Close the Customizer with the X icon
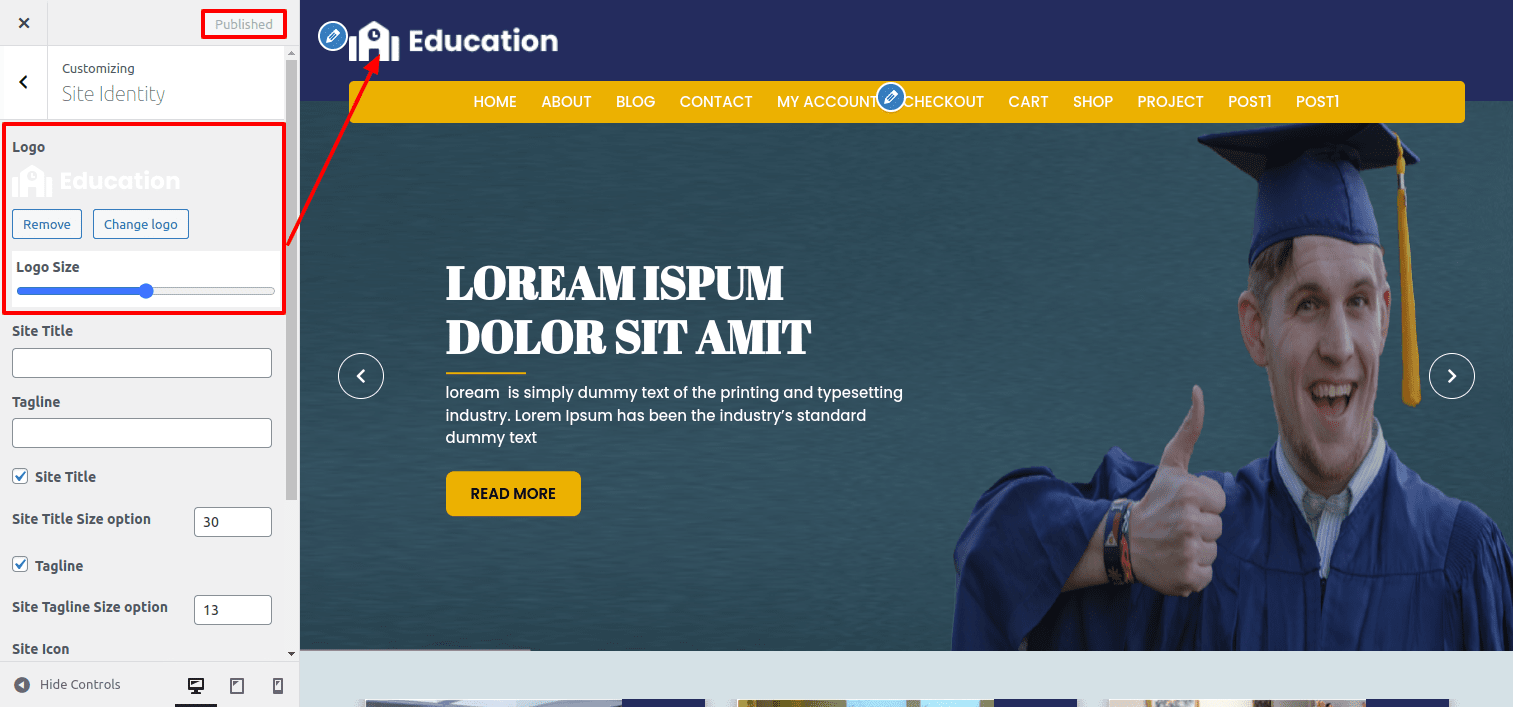 (24, 23)
